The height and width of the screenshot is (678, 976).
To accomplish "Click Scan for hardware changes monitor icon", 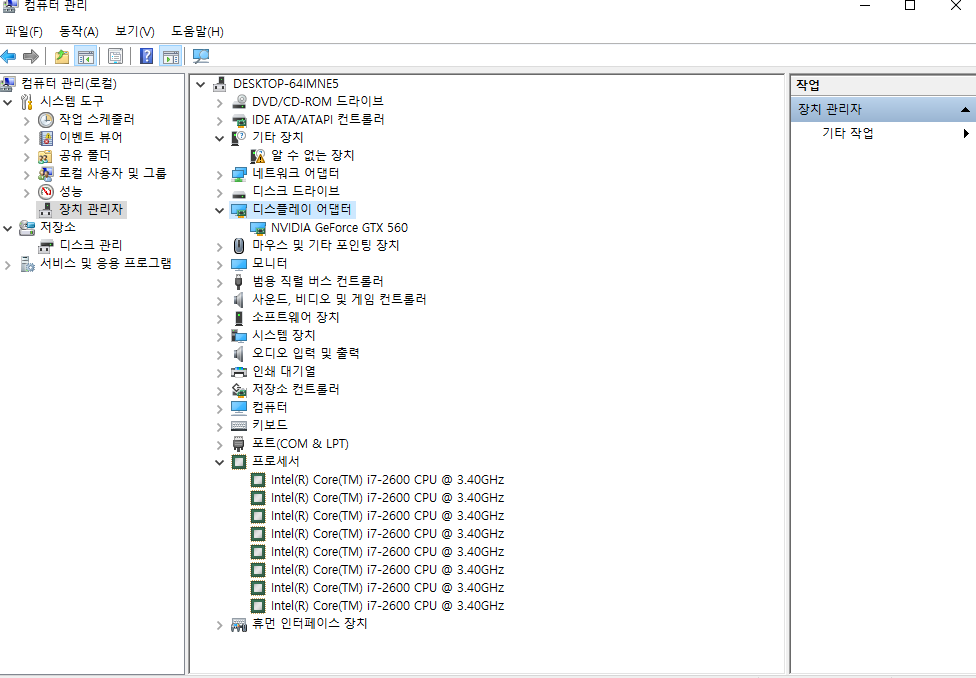I will 201,56.
